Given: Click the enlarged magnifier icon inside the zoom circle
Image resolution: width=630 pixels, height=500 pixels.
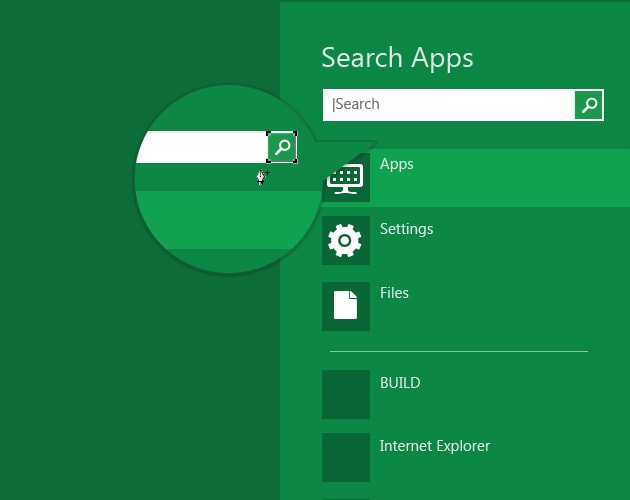Looking at the screenshot, I should point(283,147).
